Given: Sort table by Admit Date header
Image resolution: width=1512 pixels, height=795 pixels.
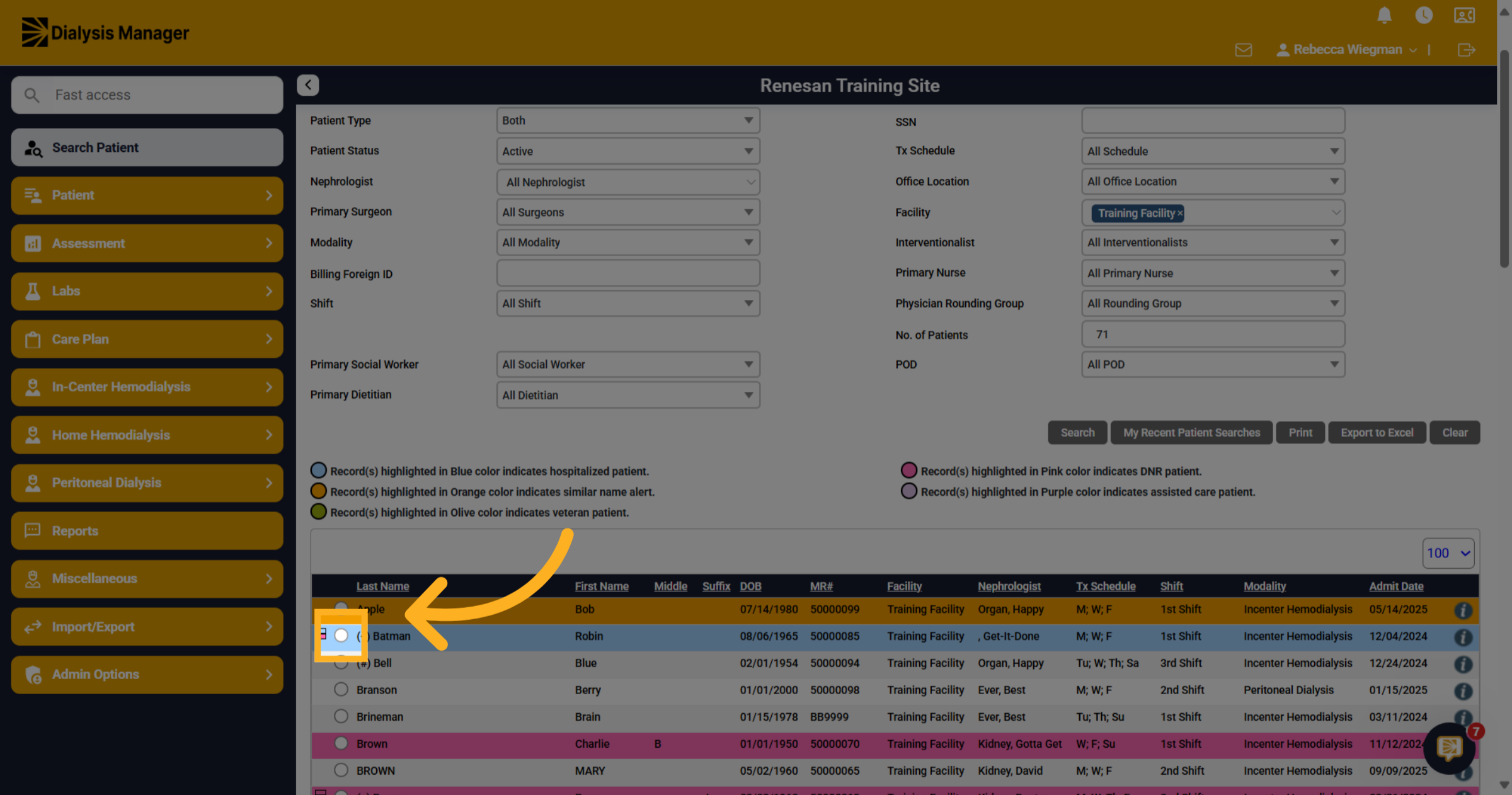Looking at the screenshot, I should [1396, 586].
